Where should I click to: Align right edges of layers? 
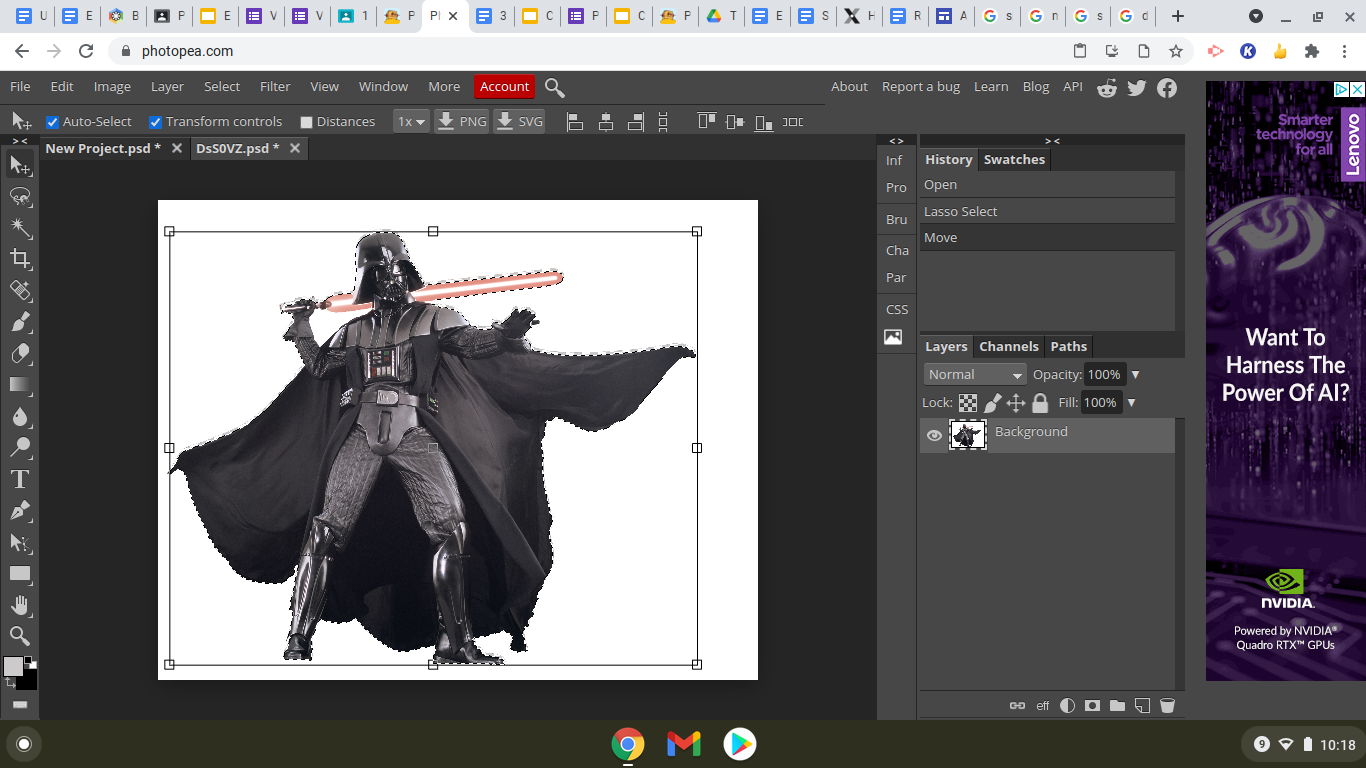pos(635,122)
